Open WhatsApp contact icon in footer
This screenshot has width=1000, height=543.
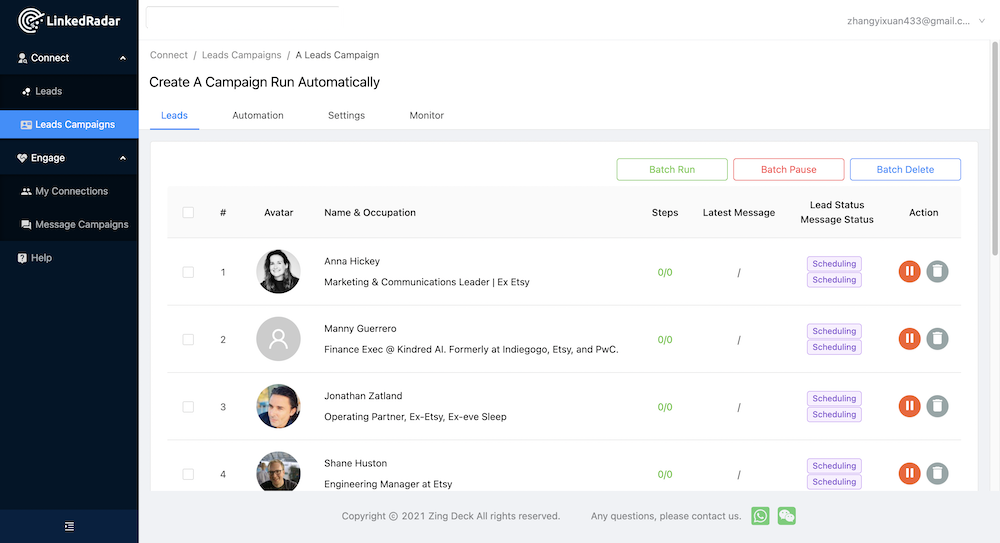tap(760, 516)
